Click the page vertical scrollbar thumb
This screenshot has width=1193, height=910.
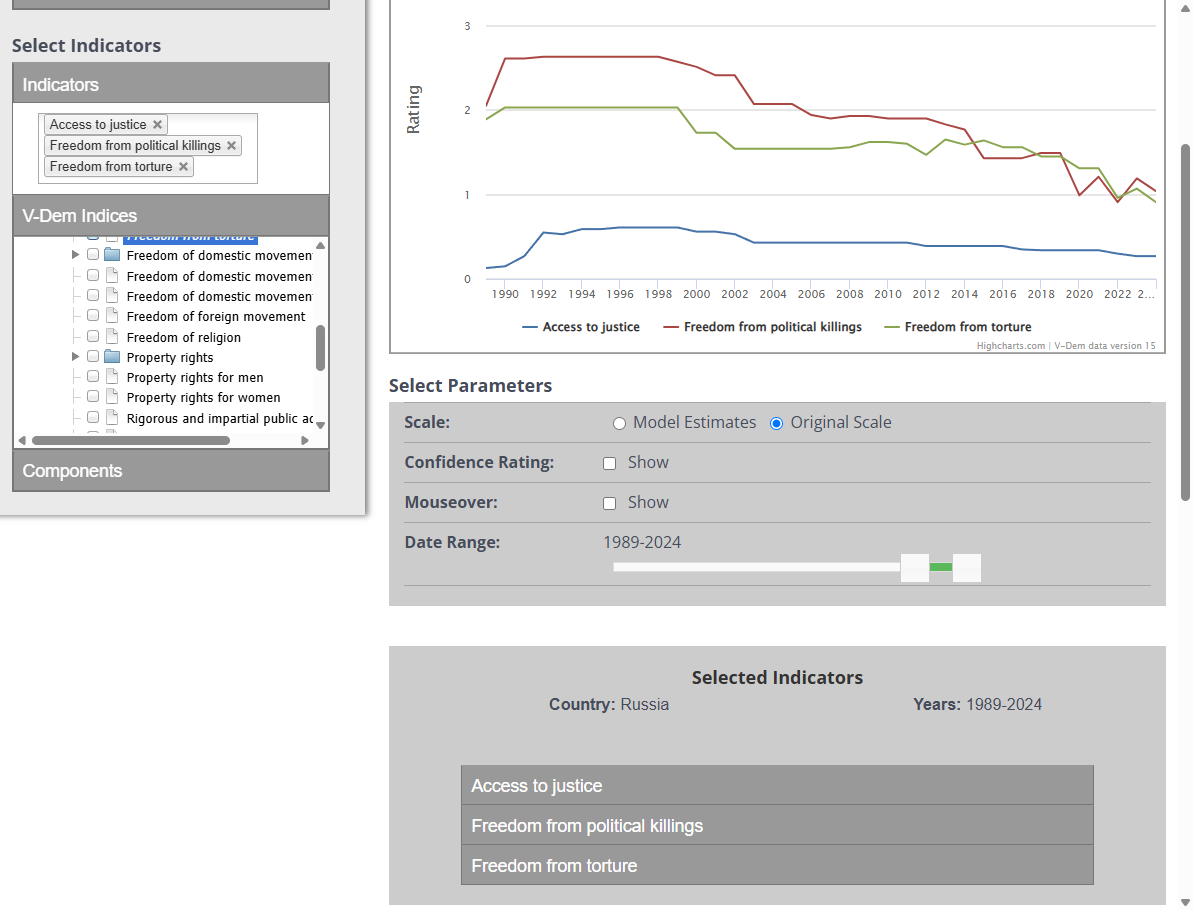click(1185, 323)
